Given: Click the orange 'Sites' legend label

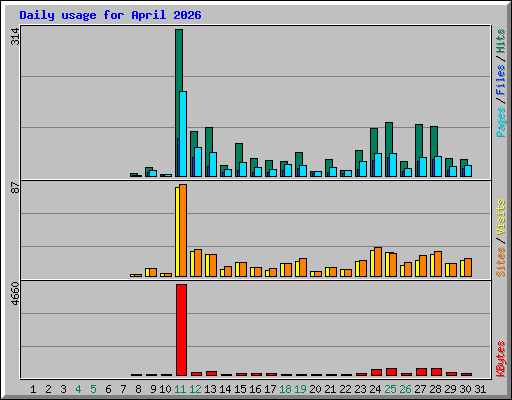Looking at the screenshot, I should tap(500, 262).
